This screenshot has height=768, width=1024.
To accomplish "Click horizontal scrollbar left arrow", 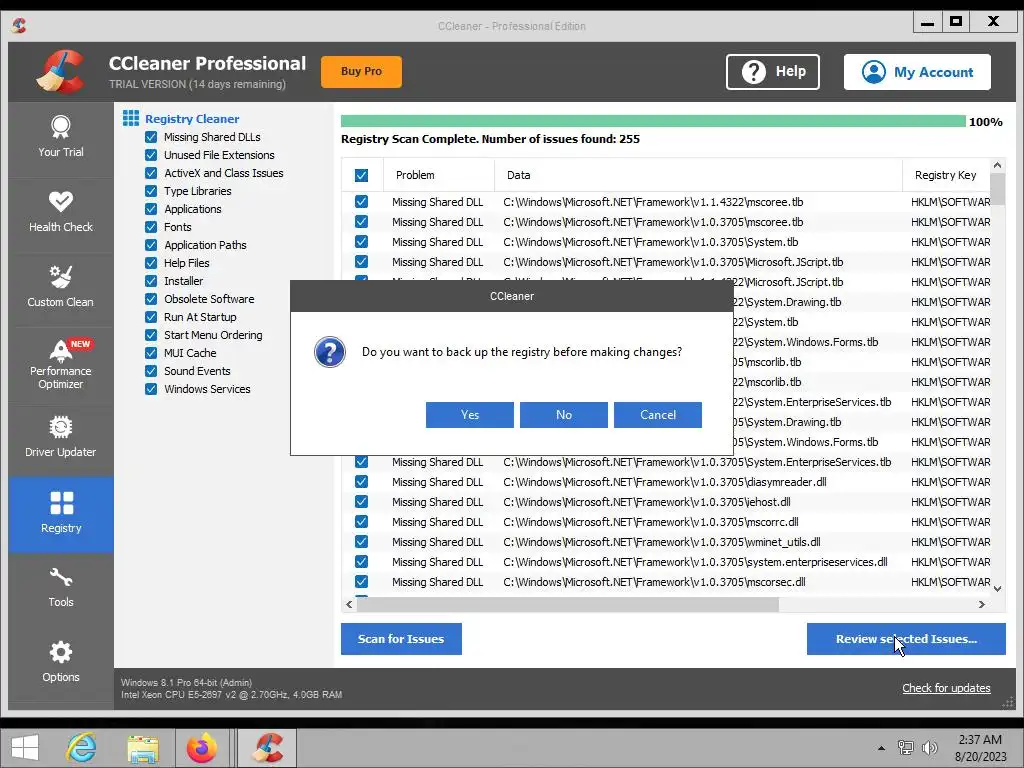I will pos(349,605).
